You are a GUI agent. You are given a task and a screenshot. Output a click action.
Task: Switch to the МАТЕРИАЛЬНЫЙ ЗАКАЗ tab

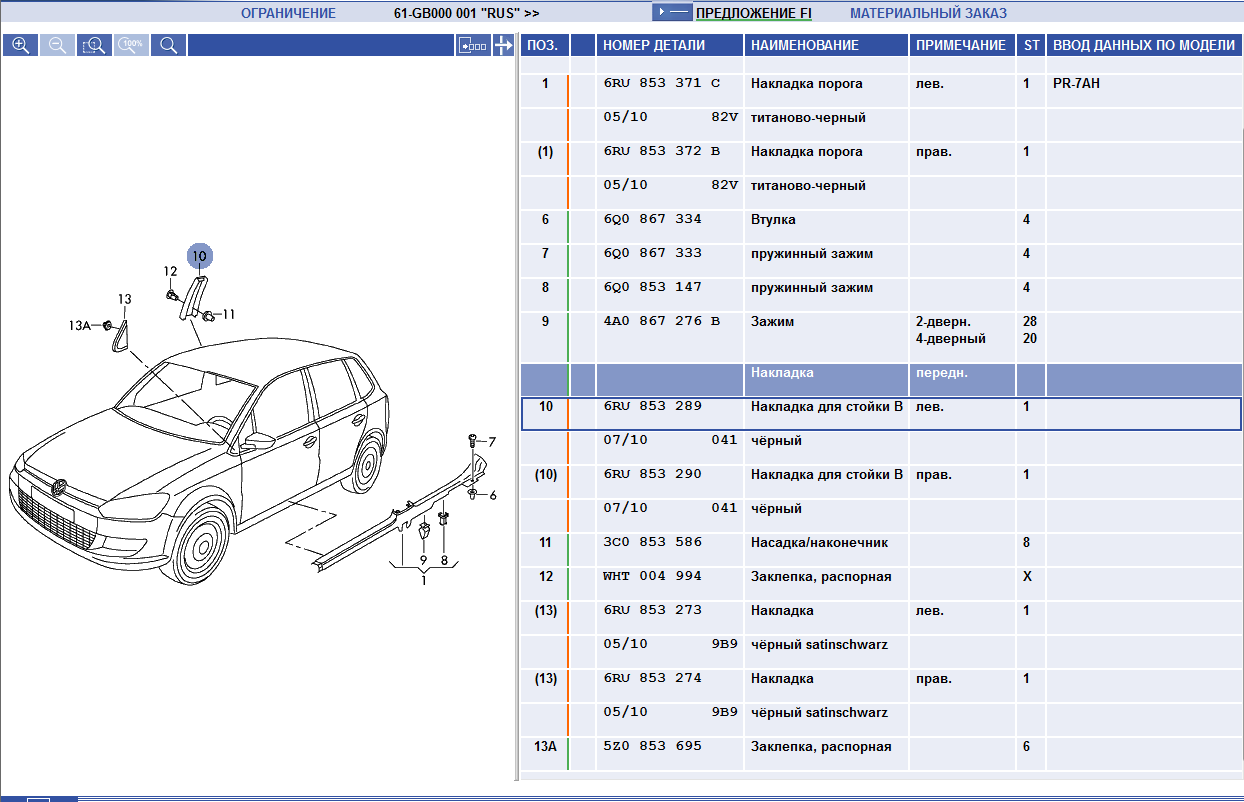927,13
